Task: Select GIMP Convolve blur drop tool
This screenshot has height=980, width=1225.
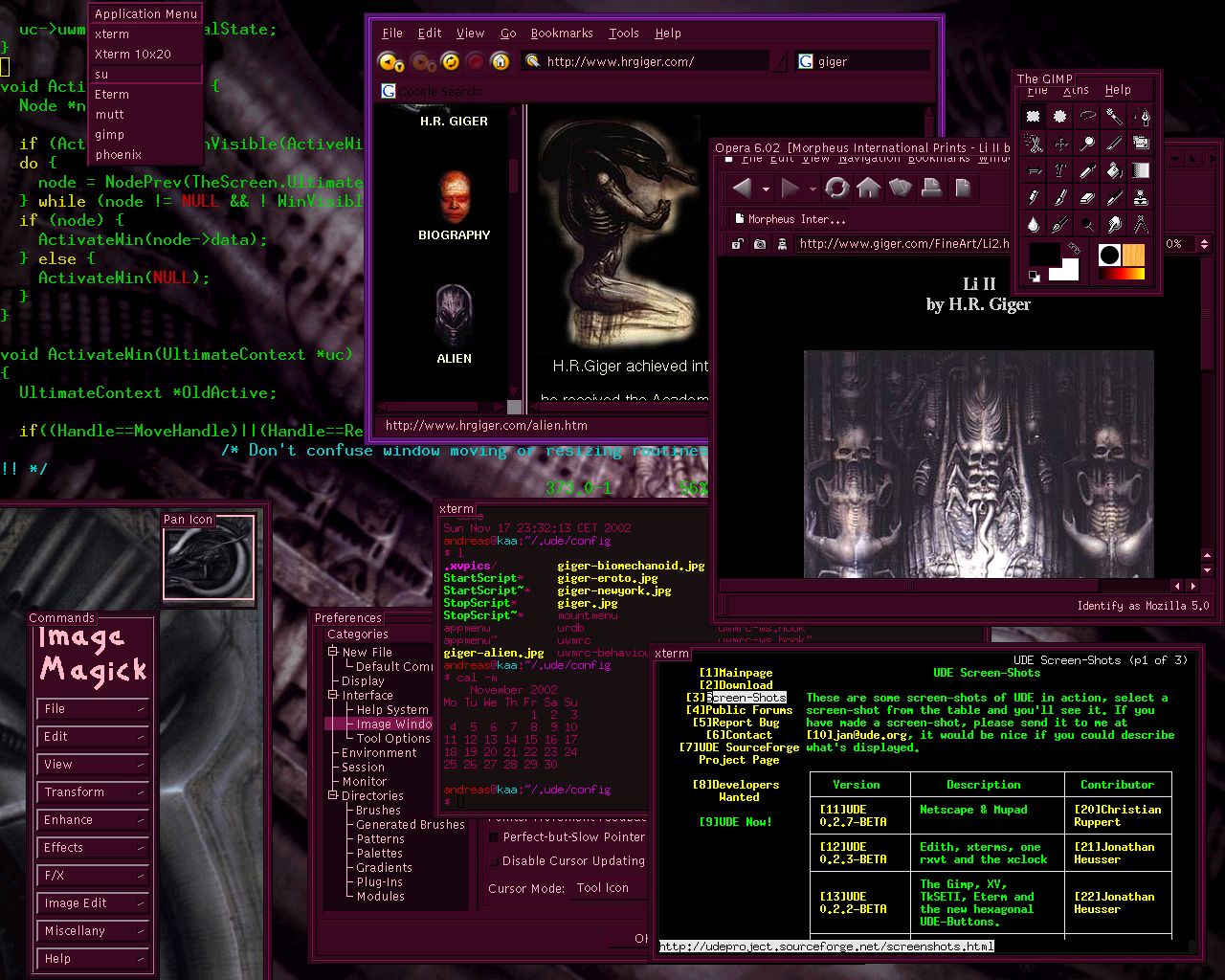Action: [1034, 224]
